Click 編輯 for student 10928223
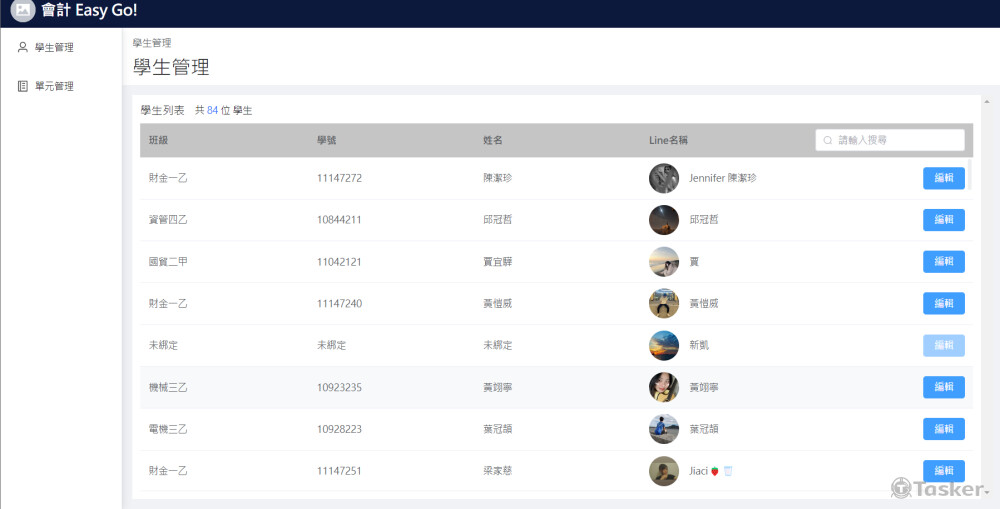The width and height of the screenshot is (1000, 509). click(x=943, y=429)
